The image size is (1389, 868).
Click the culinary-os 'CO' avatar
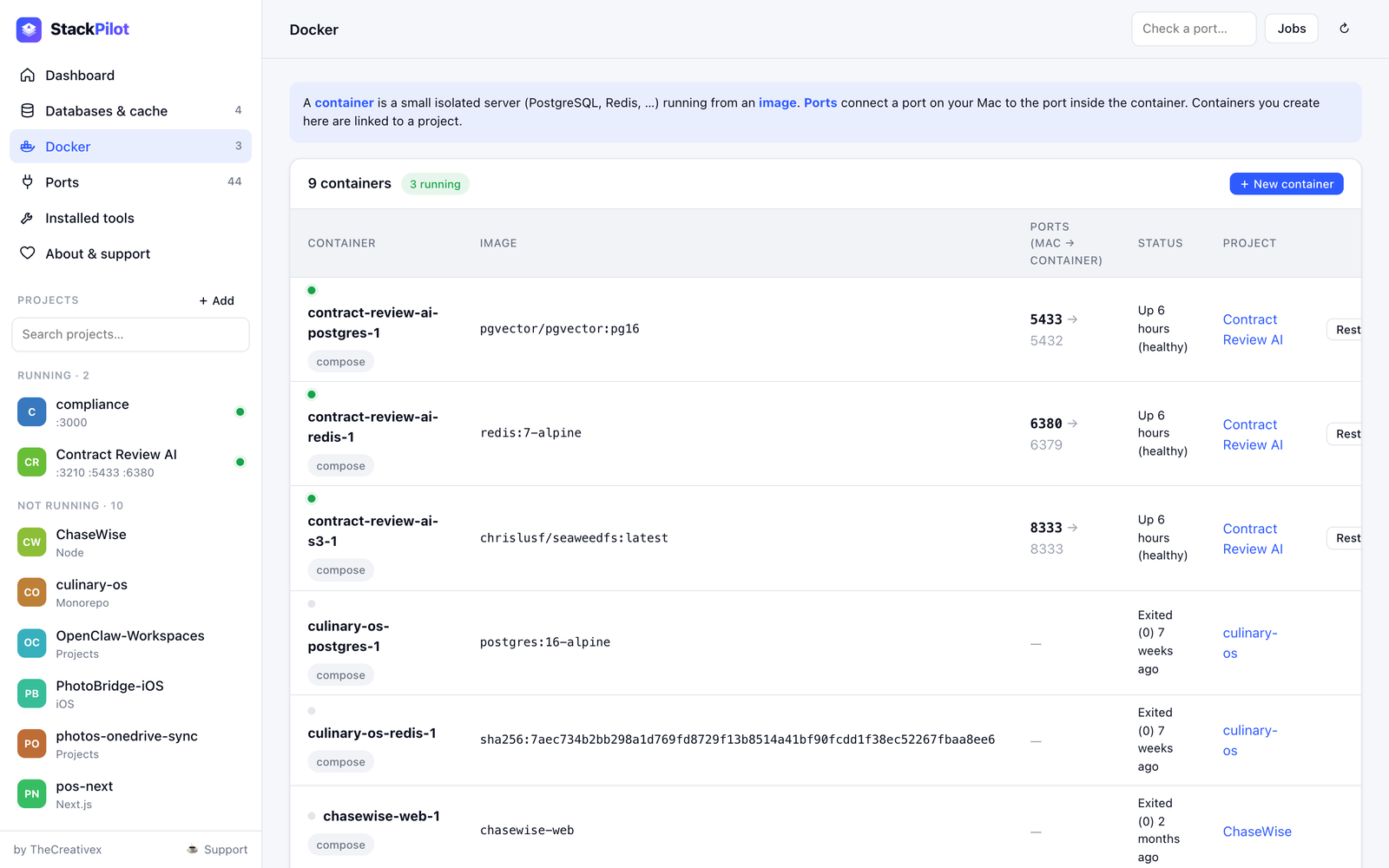[x=32, y=593]
